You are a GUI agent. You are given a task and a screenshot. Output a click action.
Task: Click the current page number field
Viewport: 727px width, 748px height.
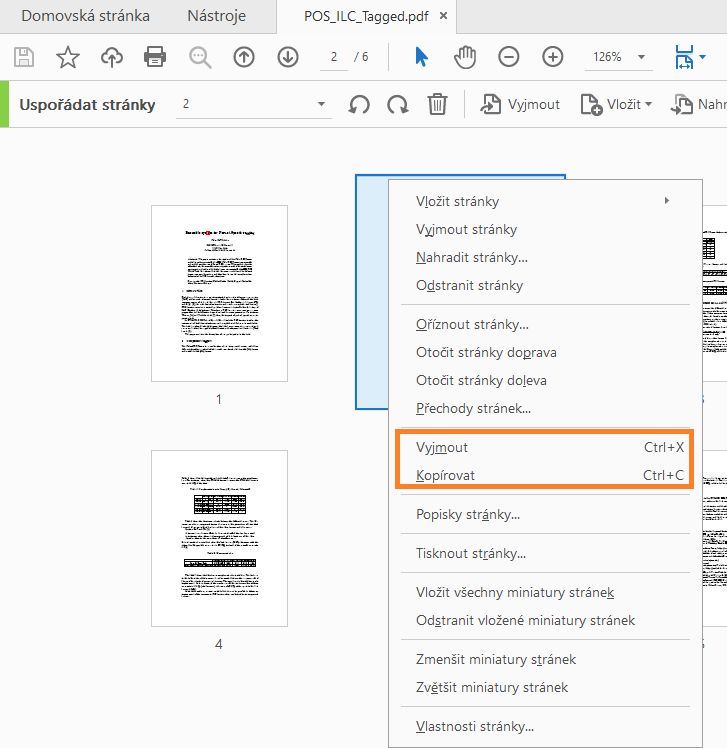click(334, 57)
